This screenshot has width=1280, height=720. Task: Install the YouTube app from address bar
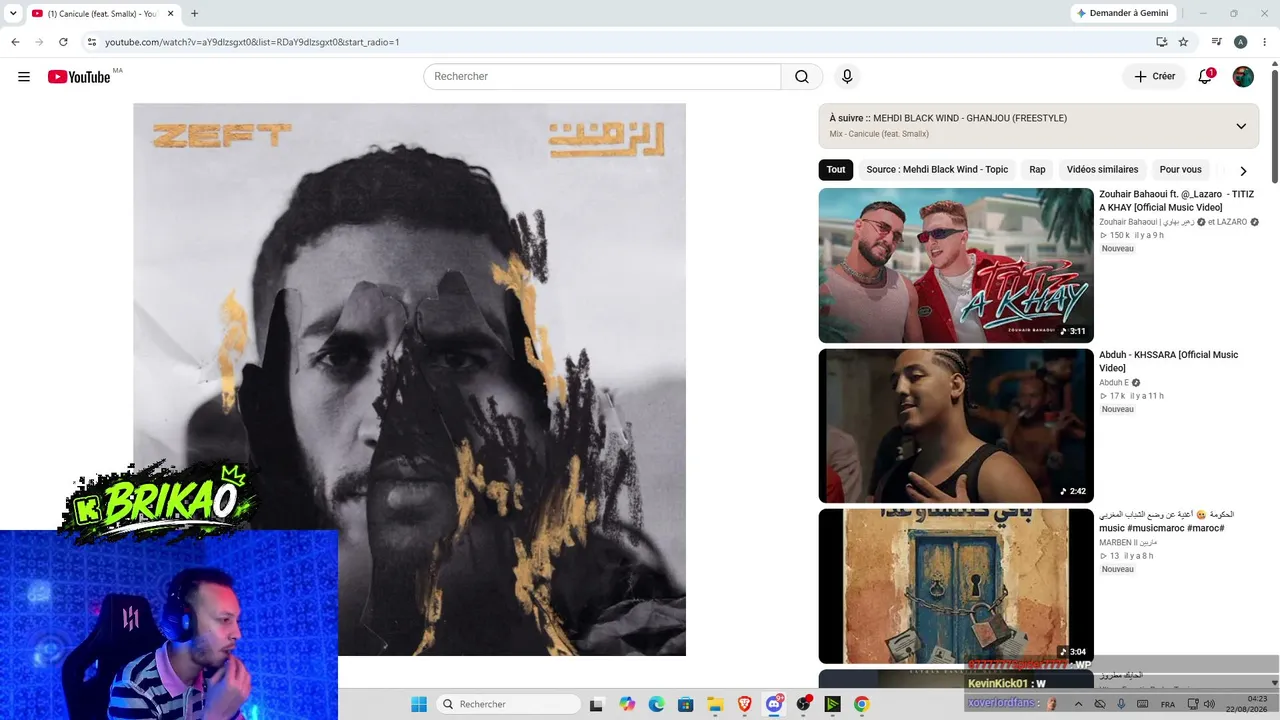(x=1161, y=42)
